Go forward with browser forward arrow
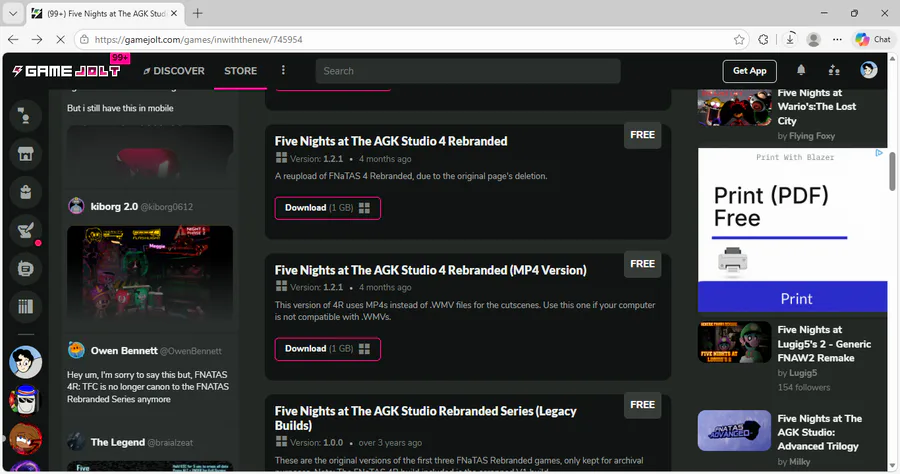This screenshot has height=474, width=900. tap(37, 40)
